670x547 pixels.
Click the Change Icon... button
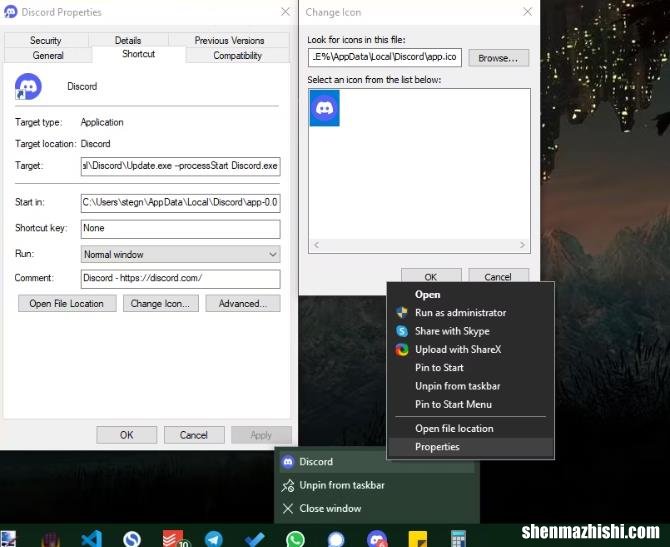point(161,303)
